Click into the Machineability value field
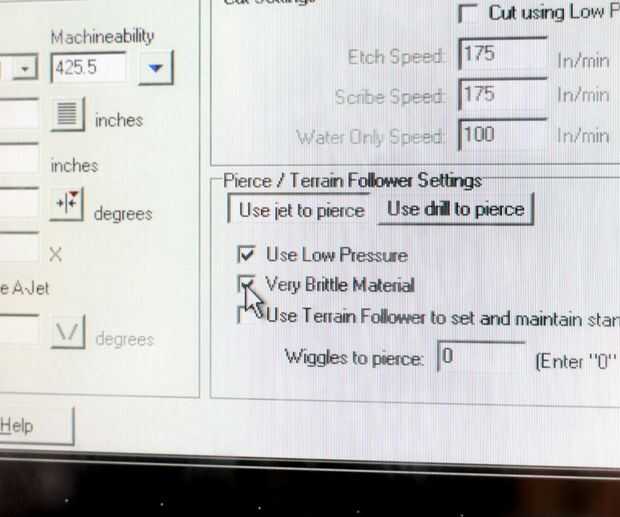The image size is (620, 517). (89, 67)
